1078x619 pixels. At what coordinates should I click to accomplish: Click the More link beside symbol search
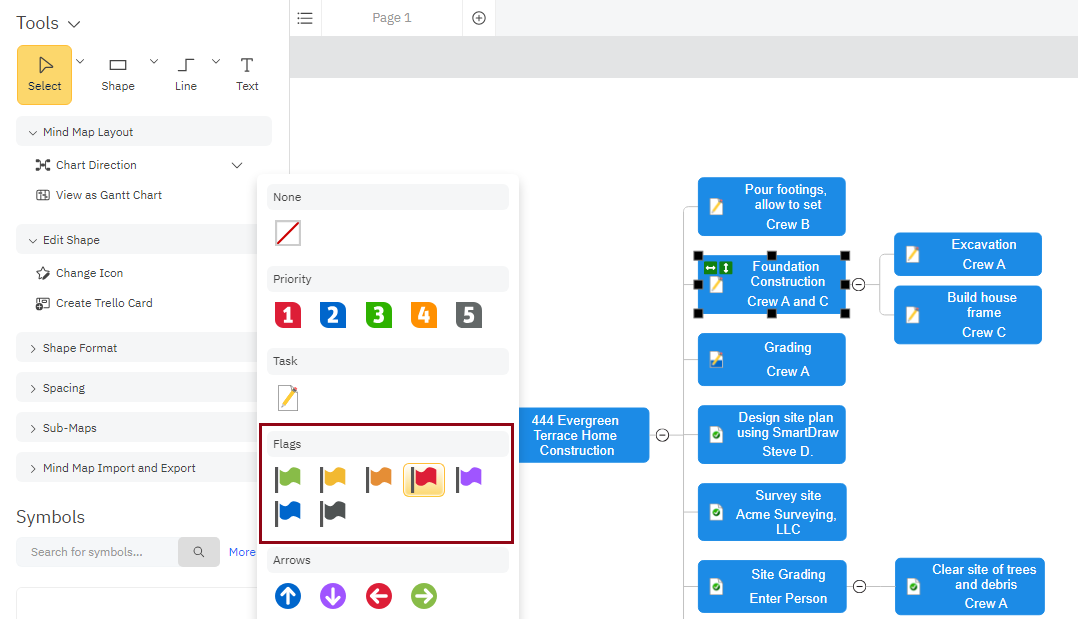(x=241, y=551)
